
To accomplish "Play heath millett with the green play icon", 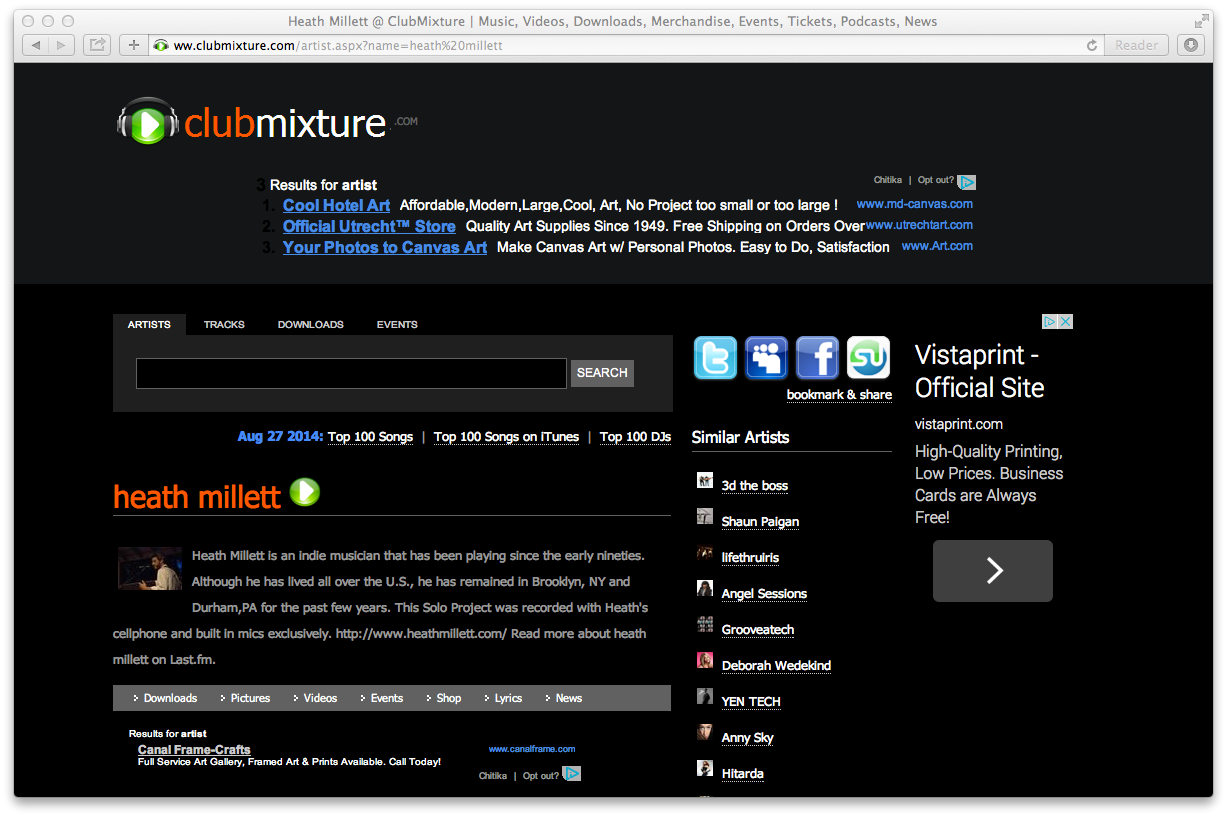I will tap(305, 492).
